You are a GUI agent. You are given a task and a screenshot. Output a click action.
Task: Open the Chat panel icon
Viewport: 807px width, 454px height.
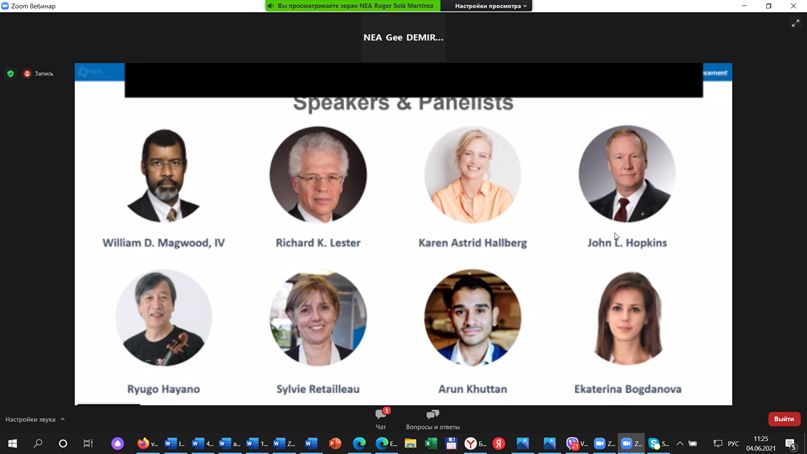pos(381,414)
